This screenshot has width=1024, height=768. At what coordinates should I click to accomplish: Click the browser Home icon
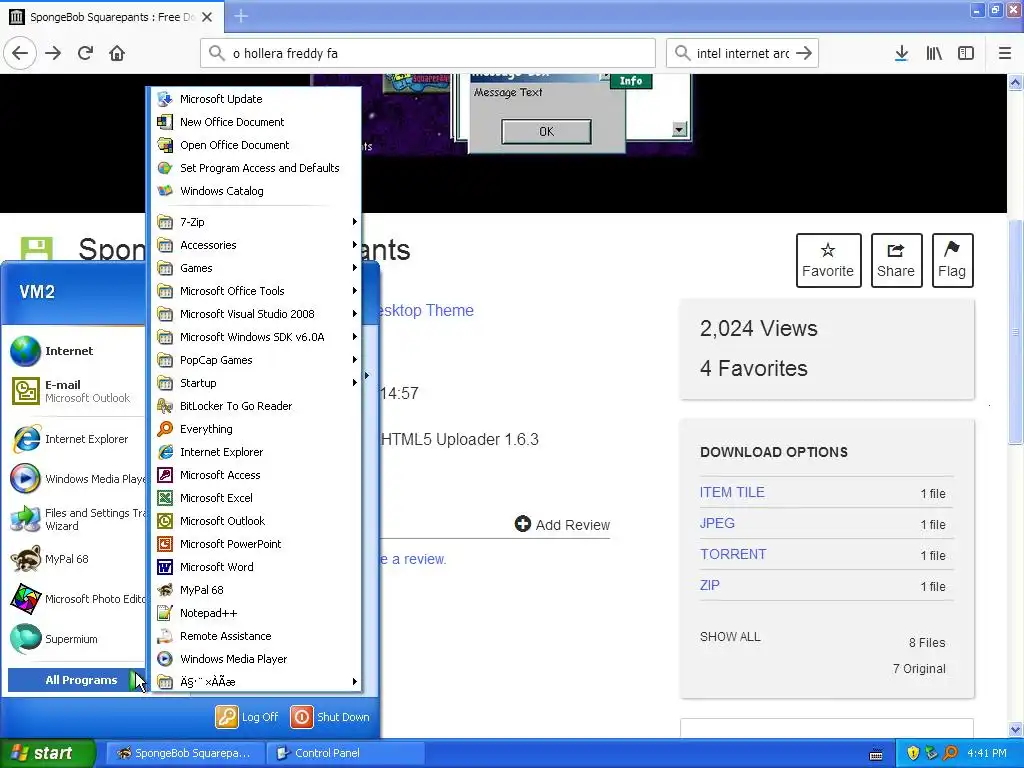117,54
